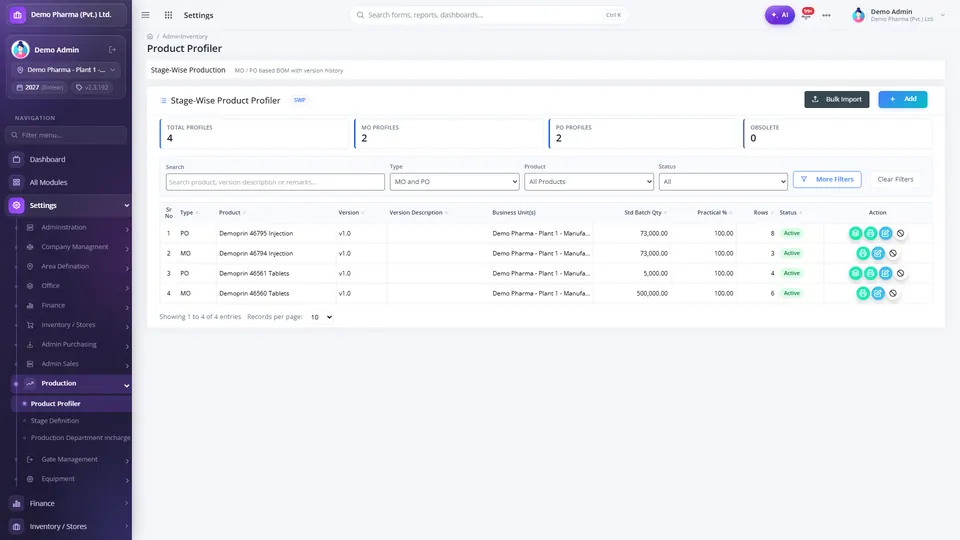Click the Filter menu sidebar input
The image size is (960, 540).
click(x=67, y=135)
